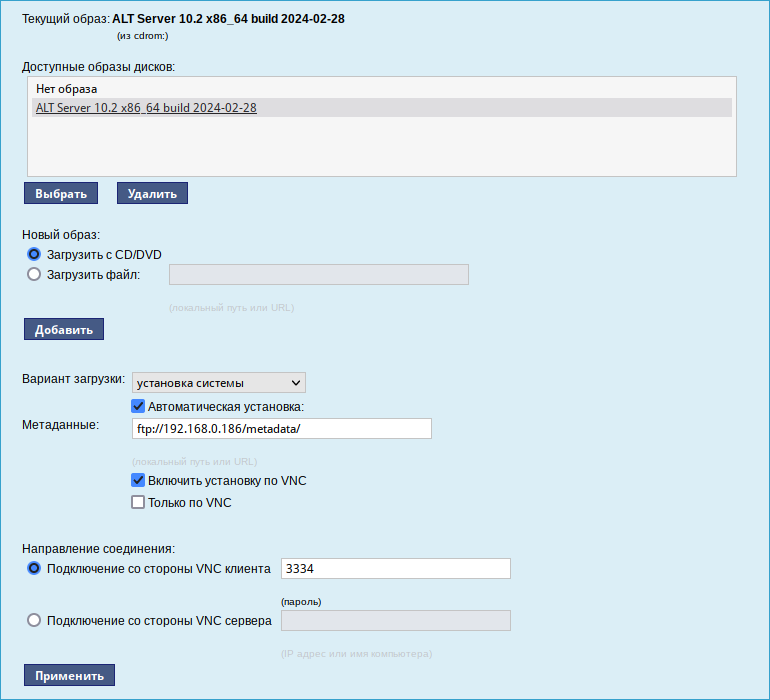Viewport: 770px width, 700px height.
Task: Toggle 'Автоматическая установка' checkbox
Action: [x=138, y=406]
